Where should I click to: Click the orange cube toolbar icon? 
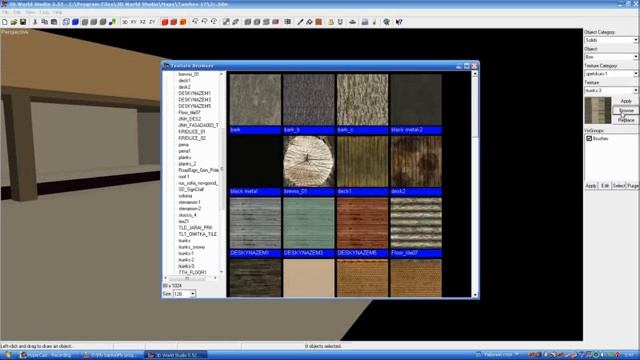click(x=183, y=22)
